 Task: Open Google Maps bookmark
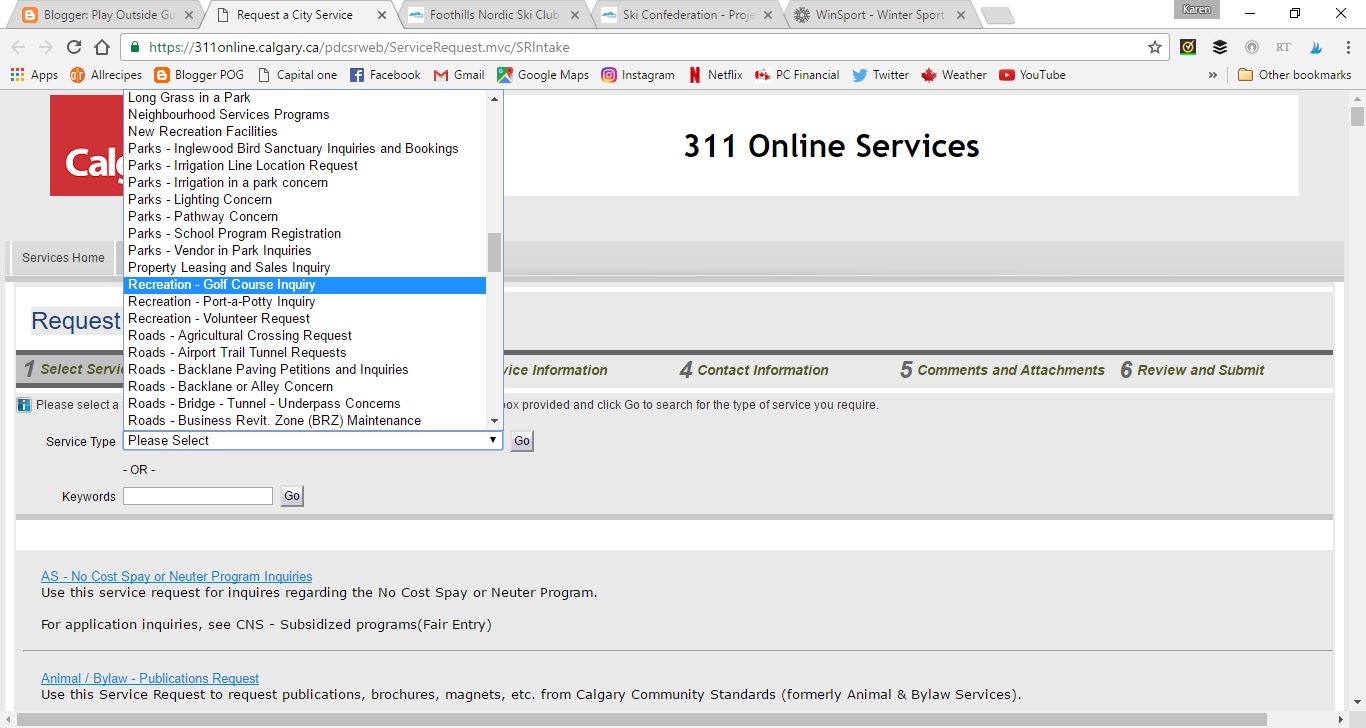(543, 75)
